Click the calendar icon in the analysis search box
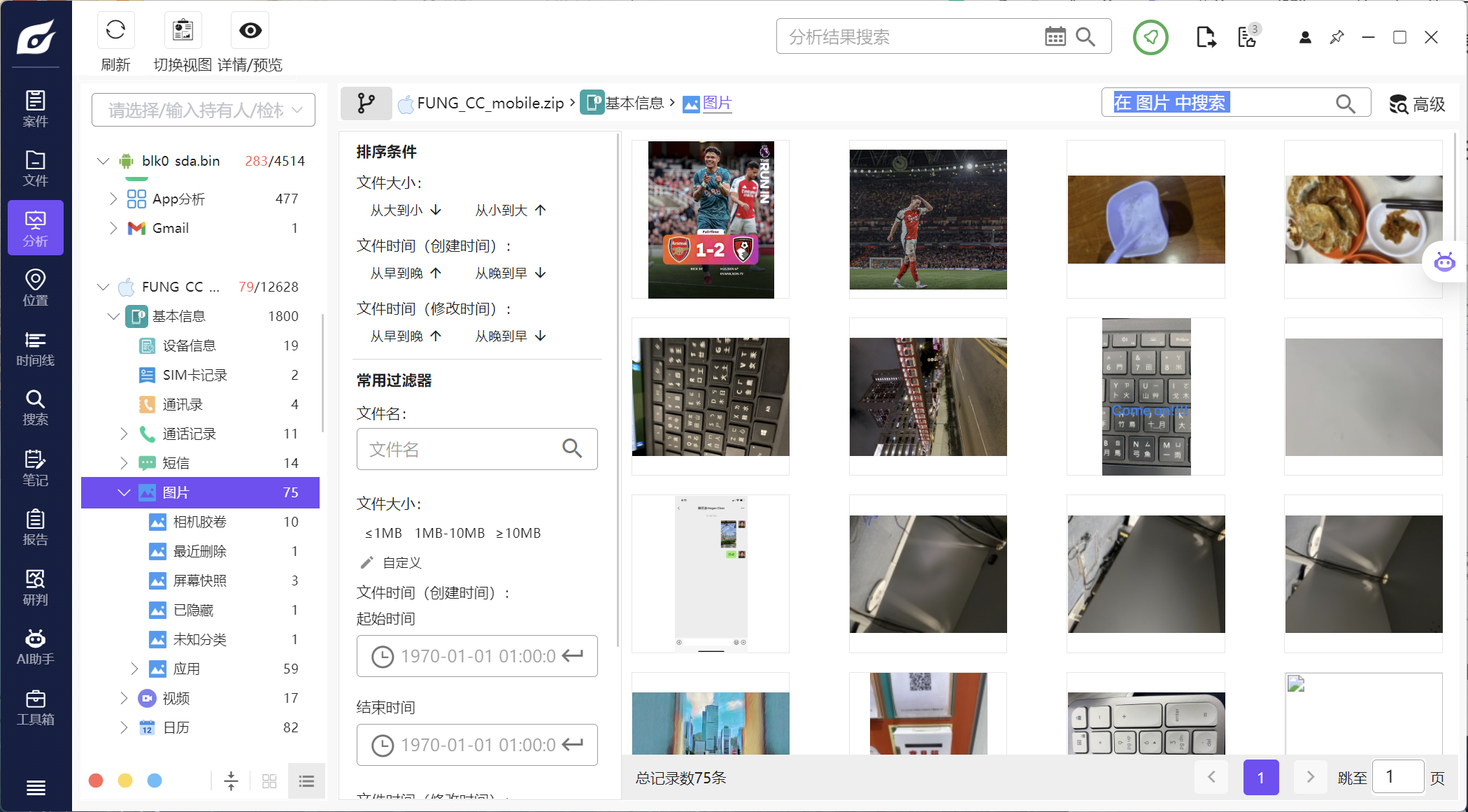 [x=1055, y=36]
